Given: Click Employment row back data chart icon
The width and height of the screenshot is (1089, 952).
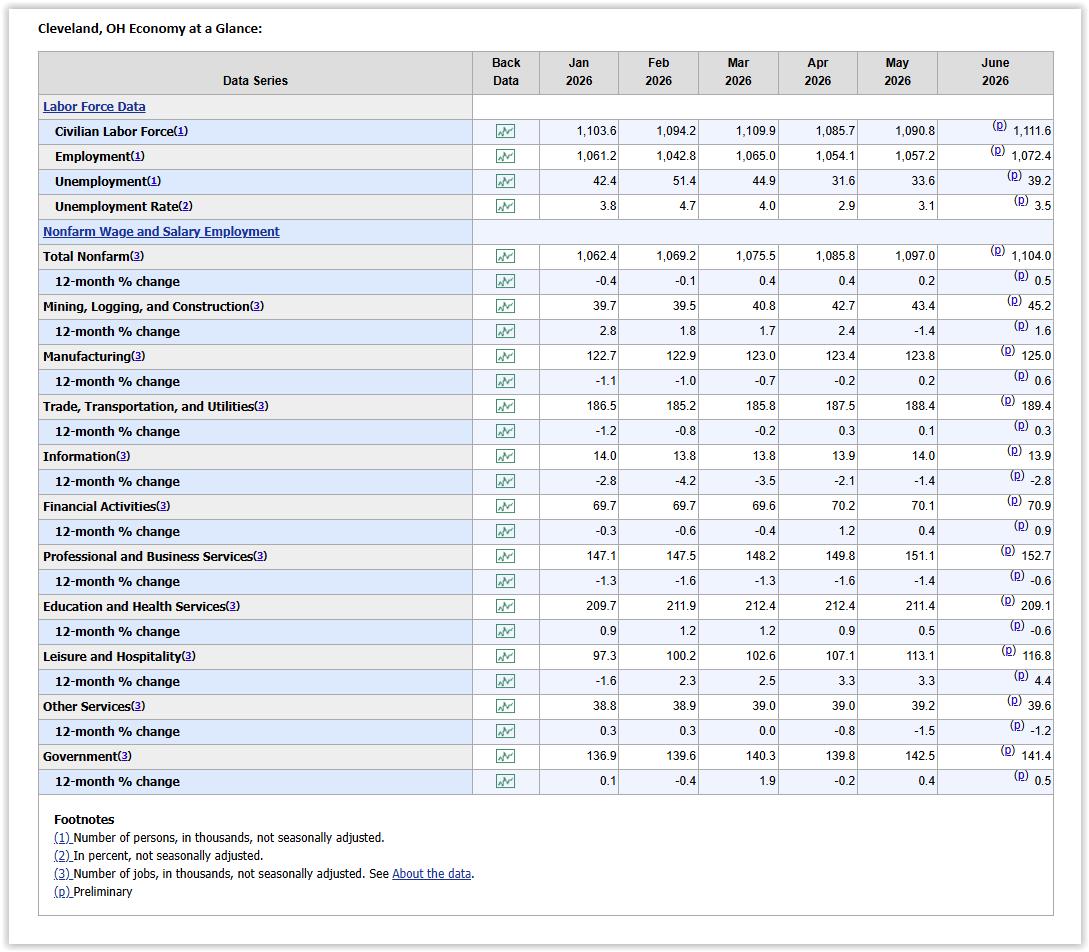Looking at the screenshot, I should (x=505, y=156).
